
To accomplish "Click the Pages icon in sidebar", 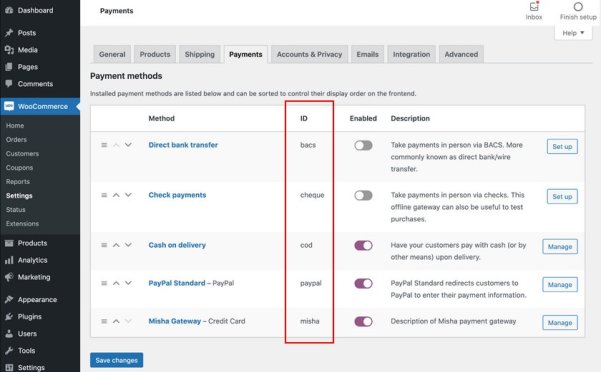I will pos(9,67).
